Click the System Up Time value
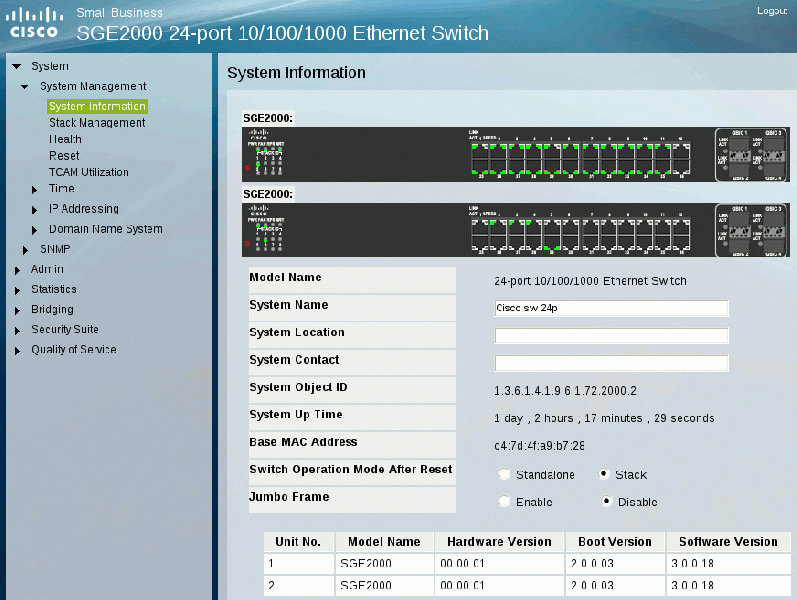 [604, 418]
